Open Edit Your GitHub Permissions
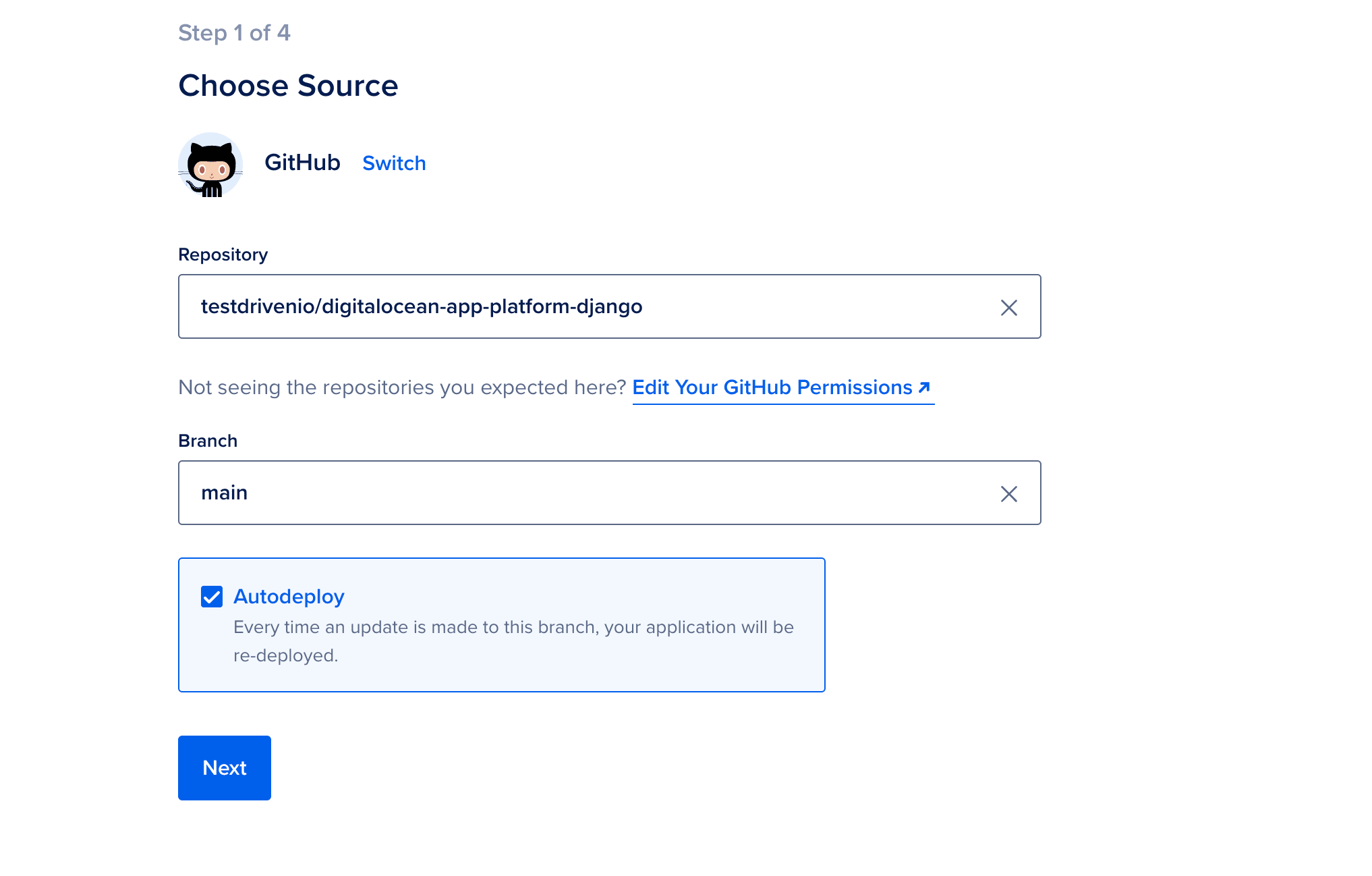Viewport: 1372px width, 876px height. click(771, 387)
